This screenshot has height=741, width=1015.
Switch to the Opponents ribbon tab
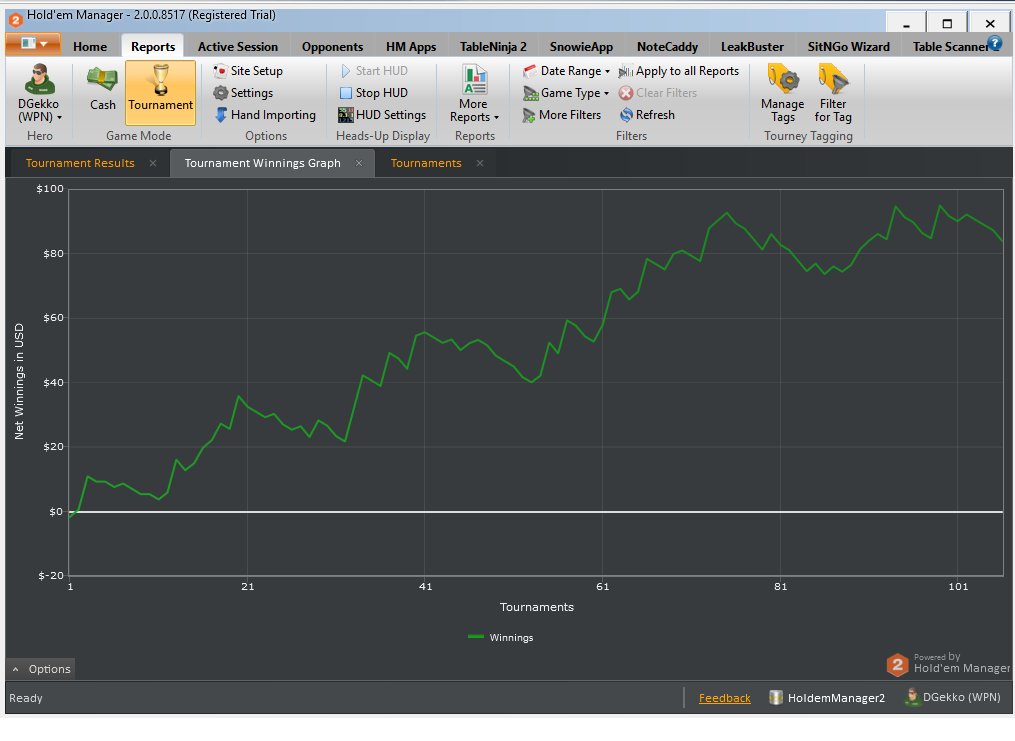(x=332, y=47)
